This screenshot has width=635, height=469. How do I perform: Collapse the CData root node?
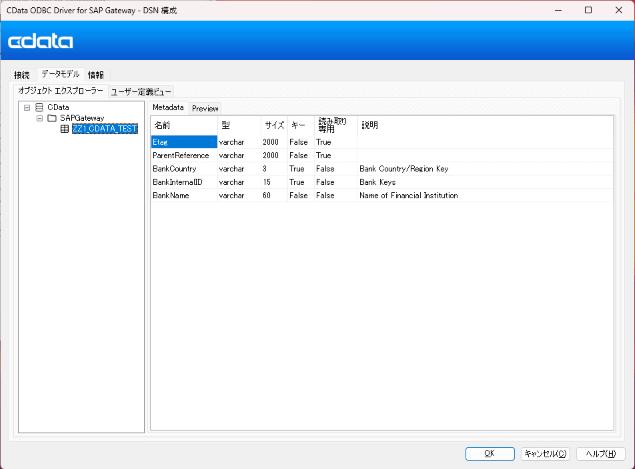[27, 108]
